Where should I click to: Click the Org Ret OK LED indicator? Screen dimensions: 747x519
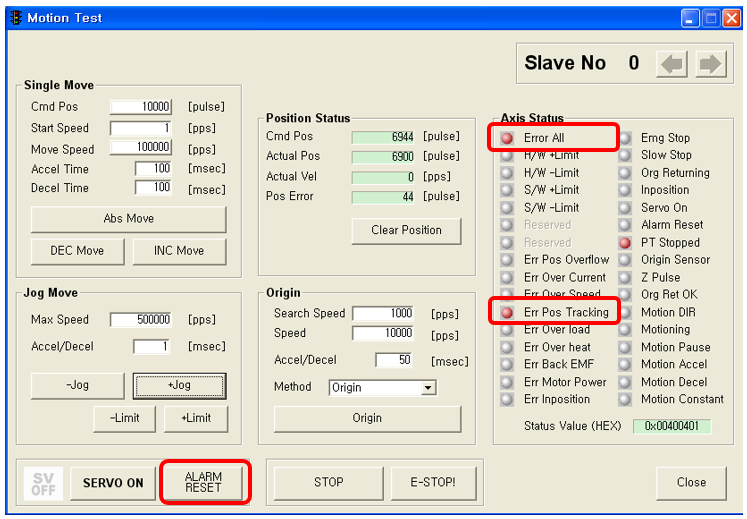(x=625, y=295)
